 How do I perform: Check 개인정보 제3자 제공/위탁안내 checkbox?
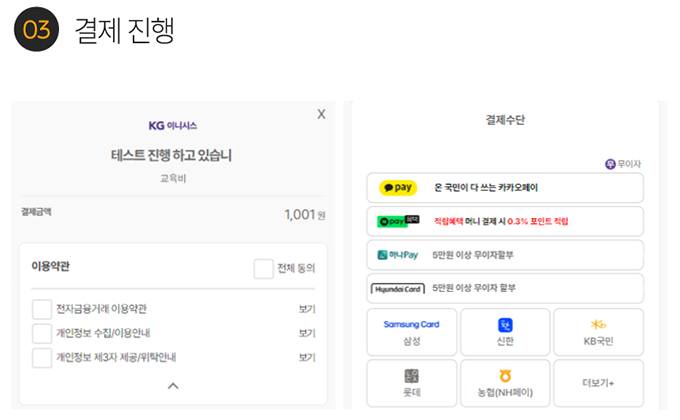pos(42,358)
